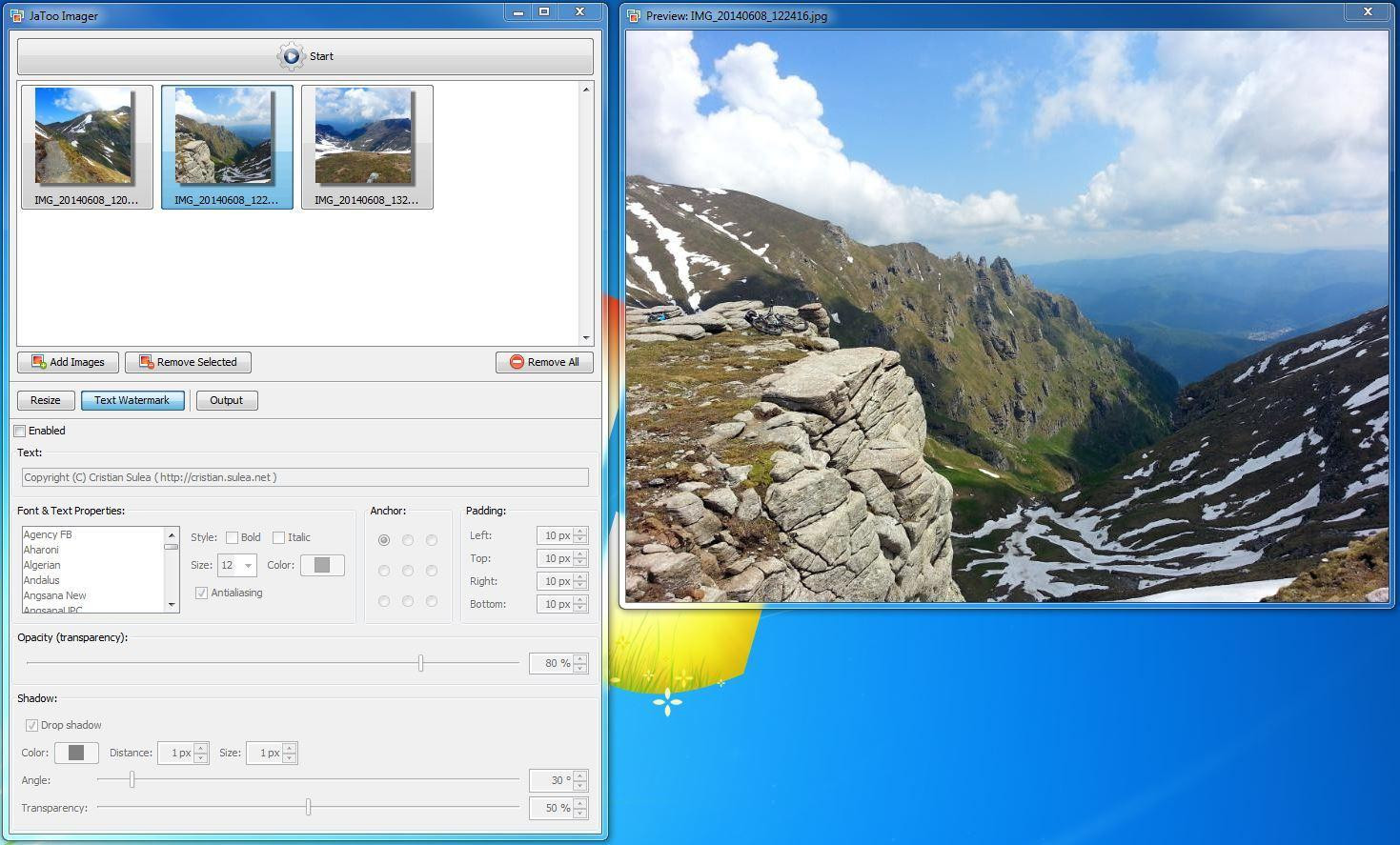Select the bottom-right anchor radio button
Image resolution: width=1400 pixels, height=845 pixels.
(432, 601)
